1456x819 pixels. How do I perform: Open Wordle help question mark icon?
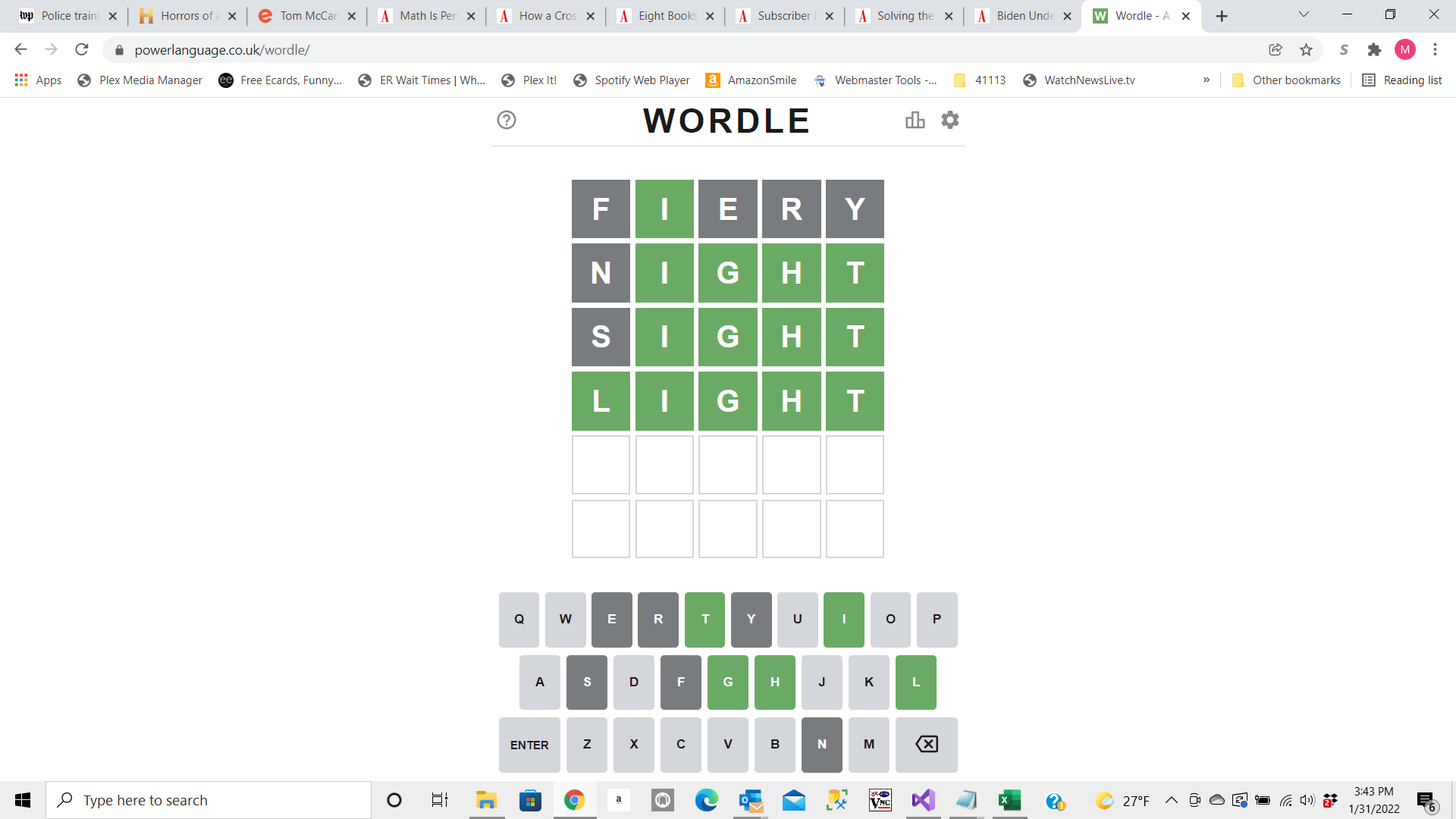click(x=506, y=120)
